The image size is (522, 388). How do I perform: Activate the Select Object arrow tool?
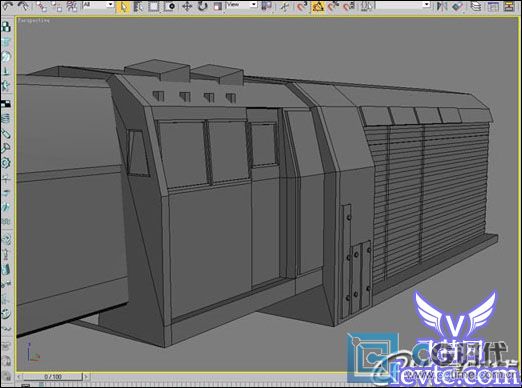(123, 7)
